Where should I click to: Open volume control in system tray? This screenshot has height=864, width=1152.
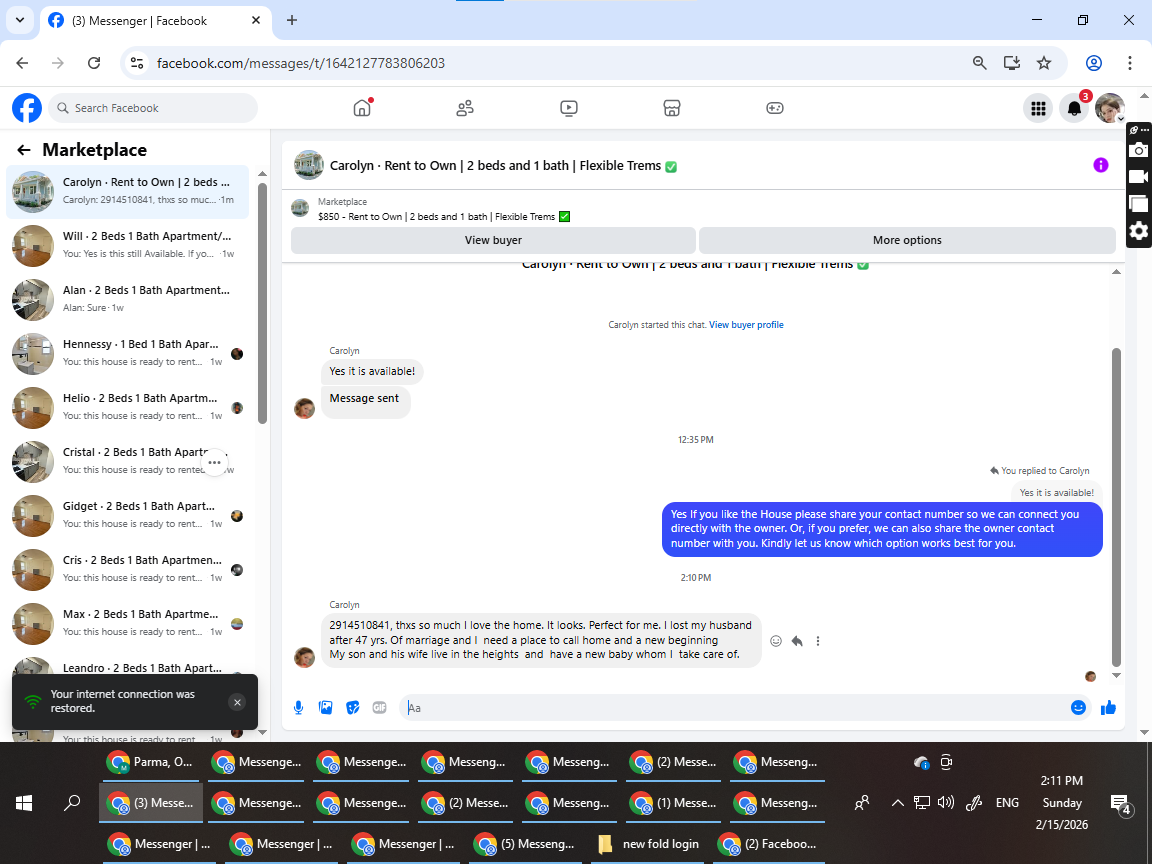pos(946,803)
